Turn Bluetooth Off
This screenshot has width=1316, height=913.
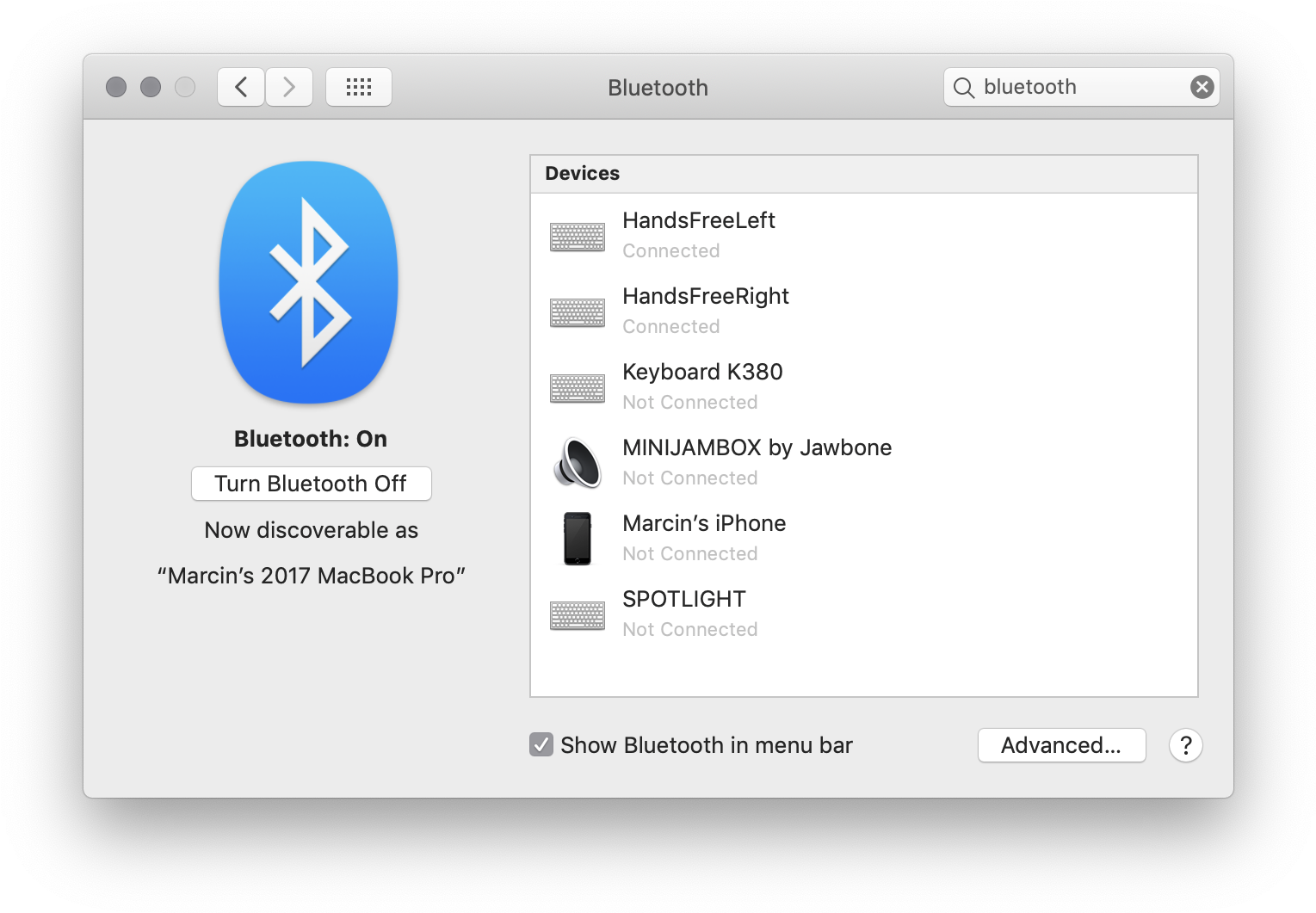pos(311,484)
